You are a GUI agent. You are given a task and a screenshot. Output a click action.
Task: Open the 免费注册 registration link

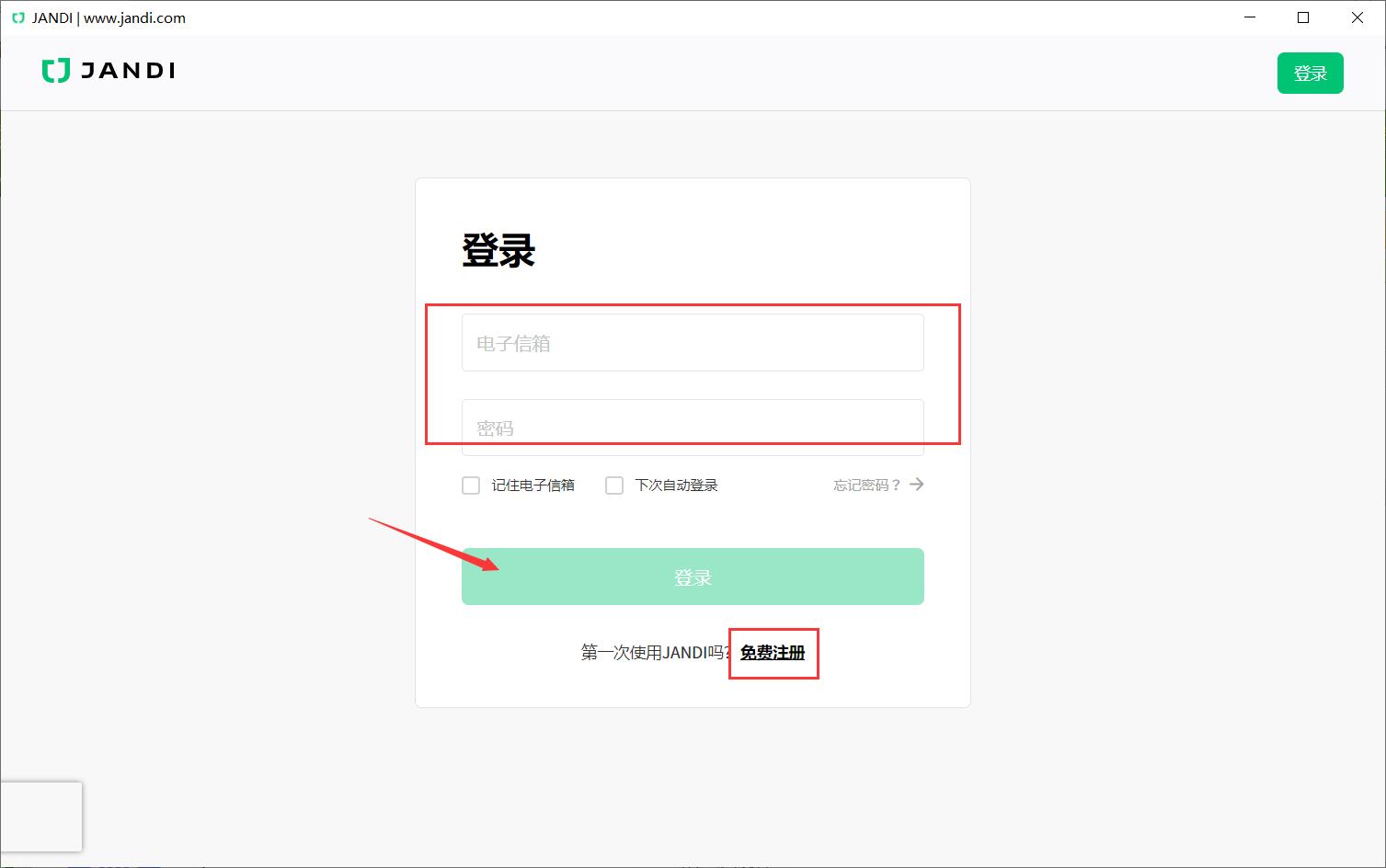point(773,653)
